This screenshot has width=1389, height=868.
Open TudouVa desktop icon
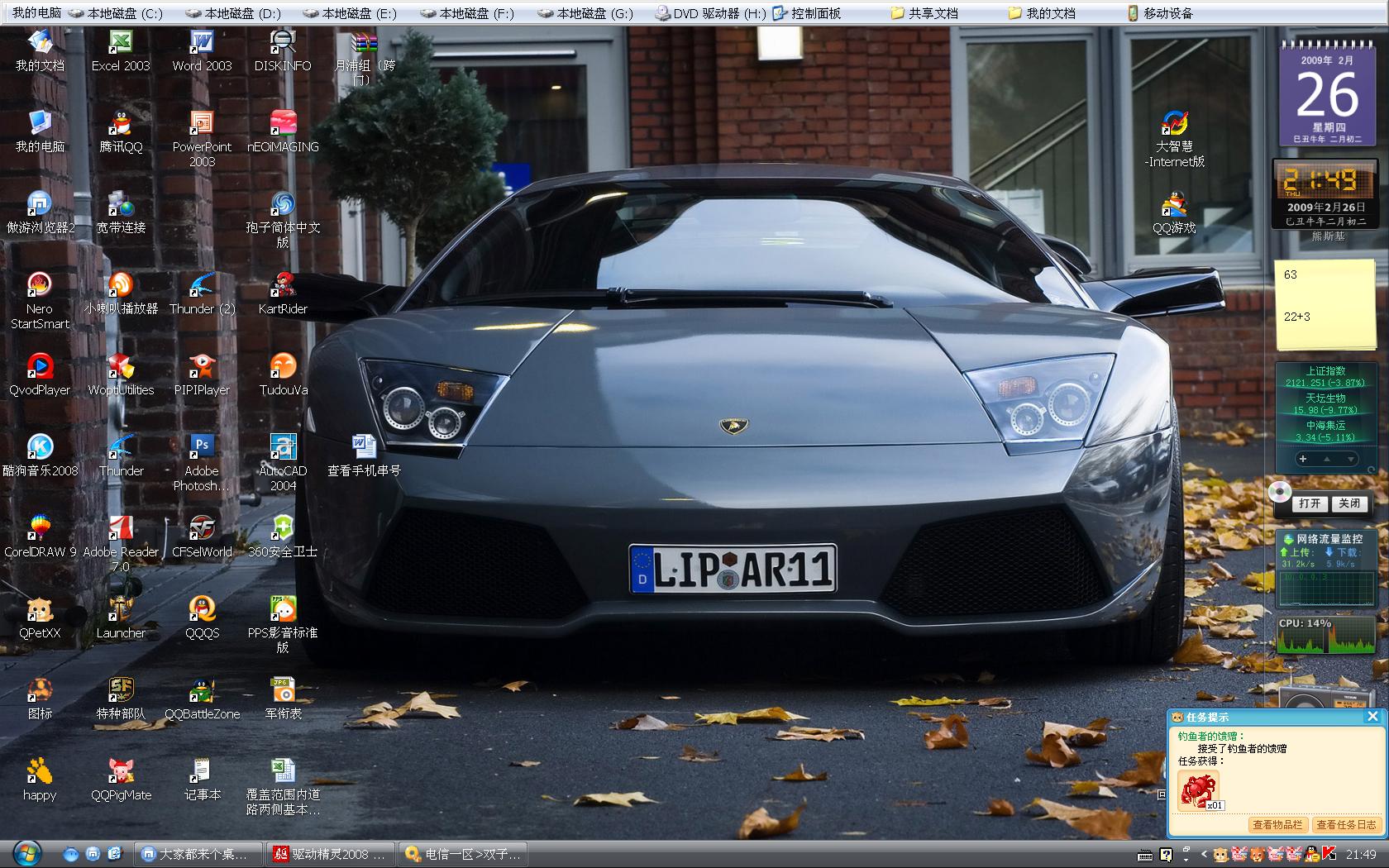(283, 374)
